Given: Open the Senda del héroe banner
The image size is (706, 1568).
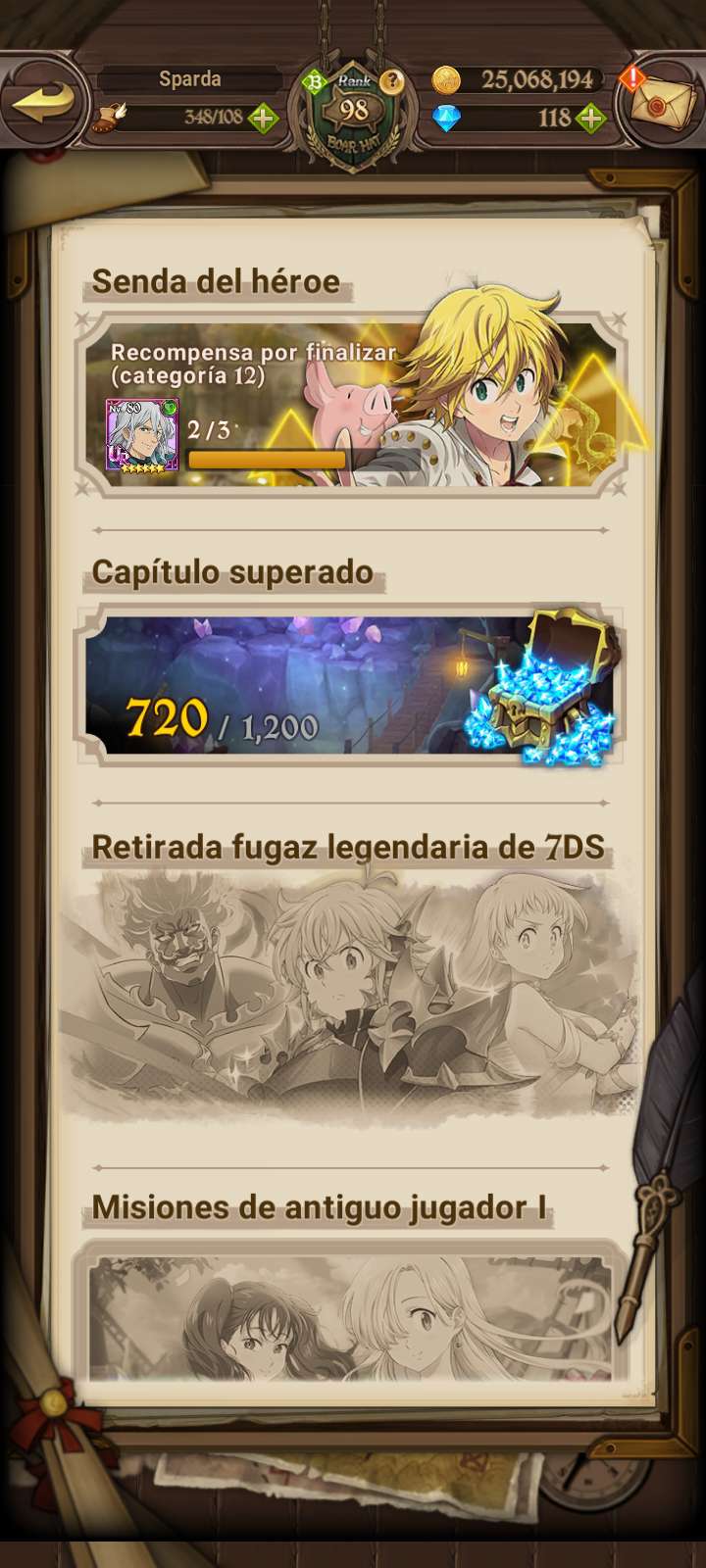Looking at the screenshot, I should click(351, 404).
